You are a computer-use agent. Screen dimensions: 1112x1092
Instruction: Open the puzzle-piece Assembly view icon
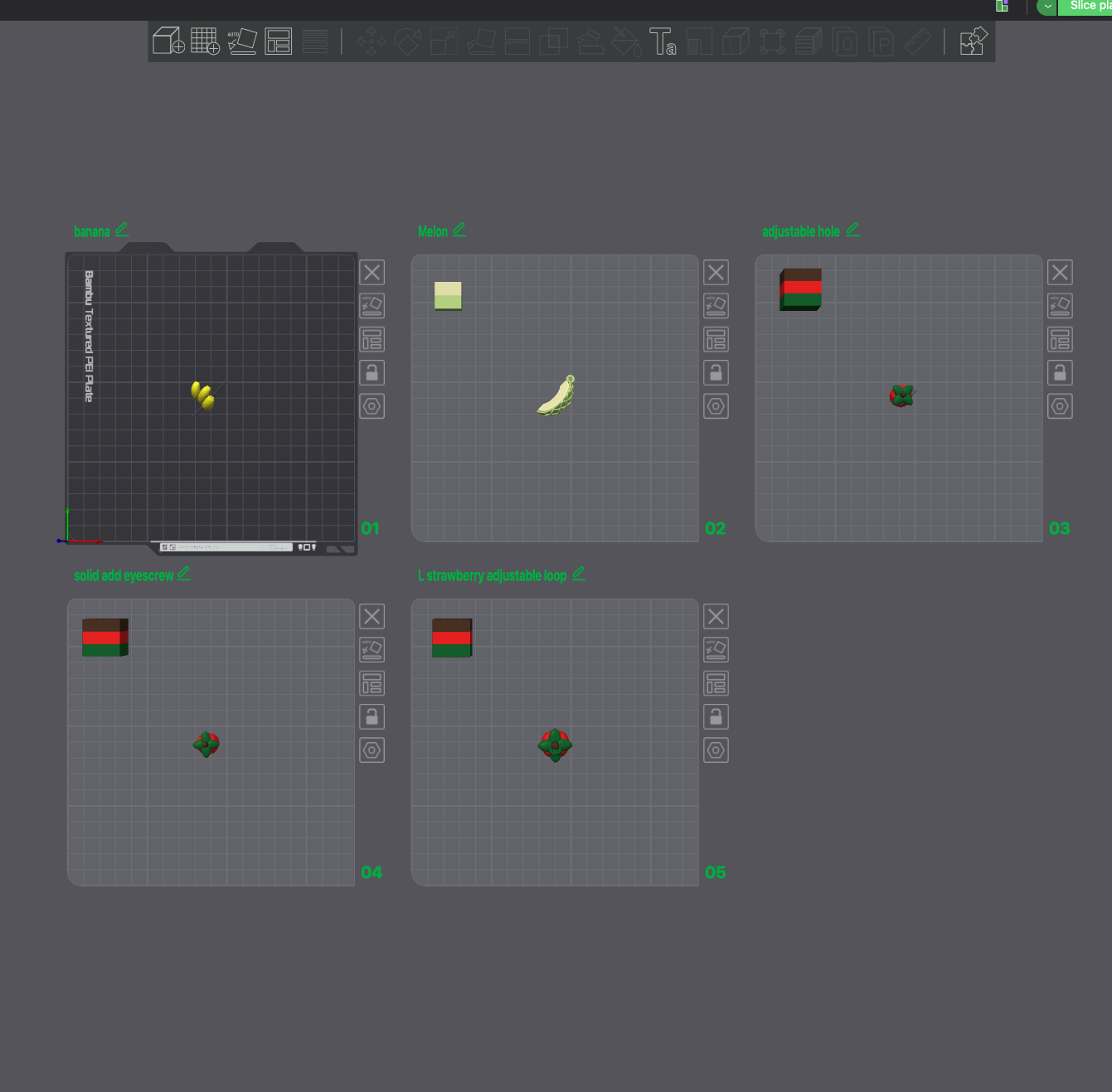click(973, 41)
